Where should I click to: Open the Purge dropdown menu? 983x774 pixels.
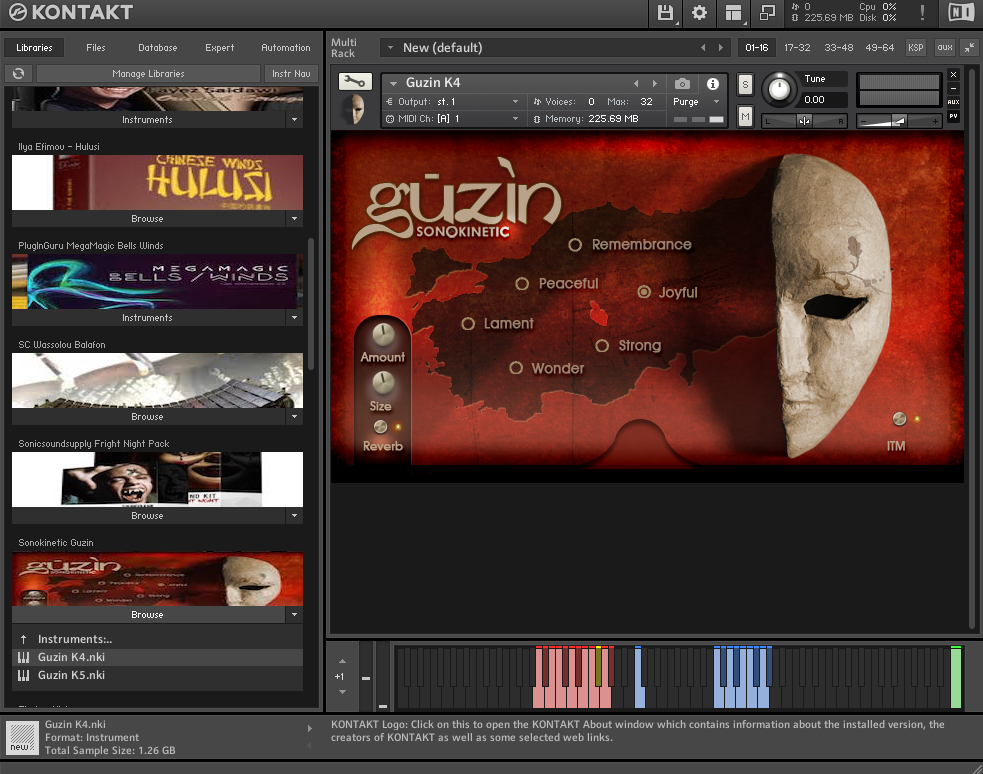pos(716,102)
